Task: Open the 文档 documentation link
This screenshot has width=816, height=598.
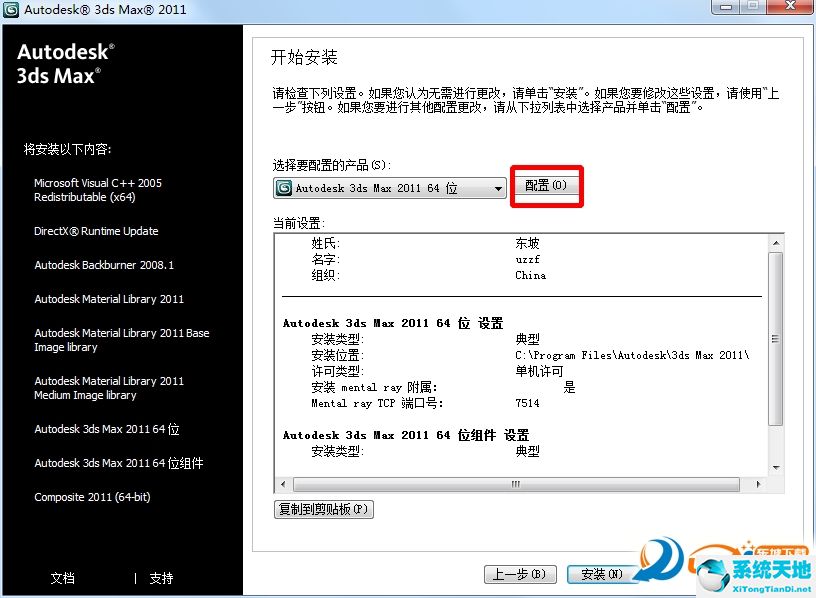Action: tap(62, 578)
